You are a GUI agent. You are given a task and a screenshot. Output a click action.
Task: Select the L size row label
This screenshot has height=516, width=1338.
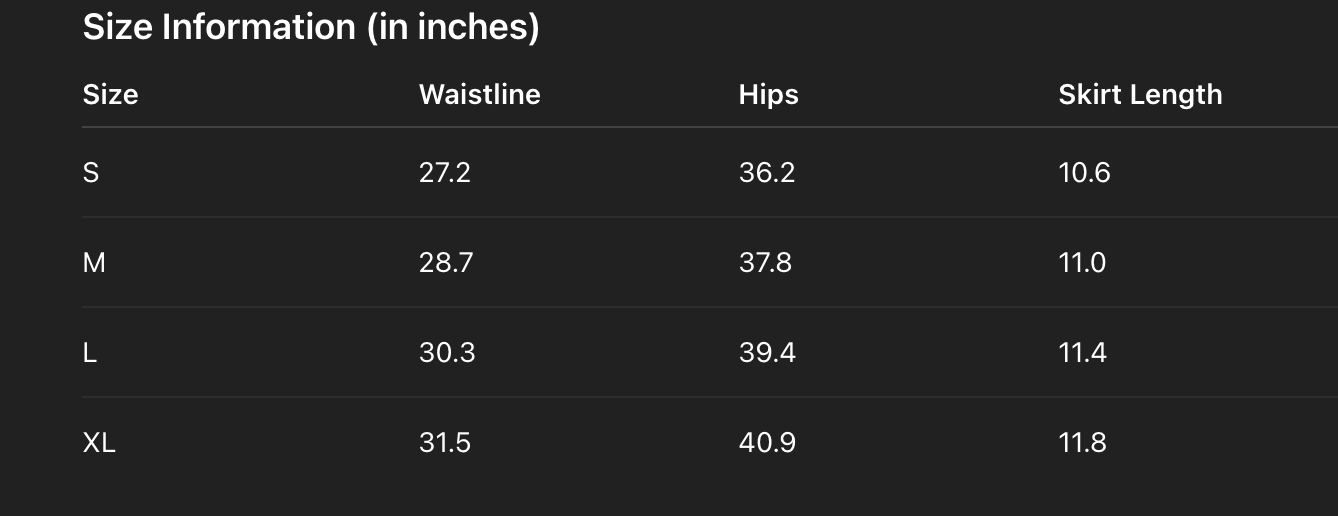[x=90, y=353]
